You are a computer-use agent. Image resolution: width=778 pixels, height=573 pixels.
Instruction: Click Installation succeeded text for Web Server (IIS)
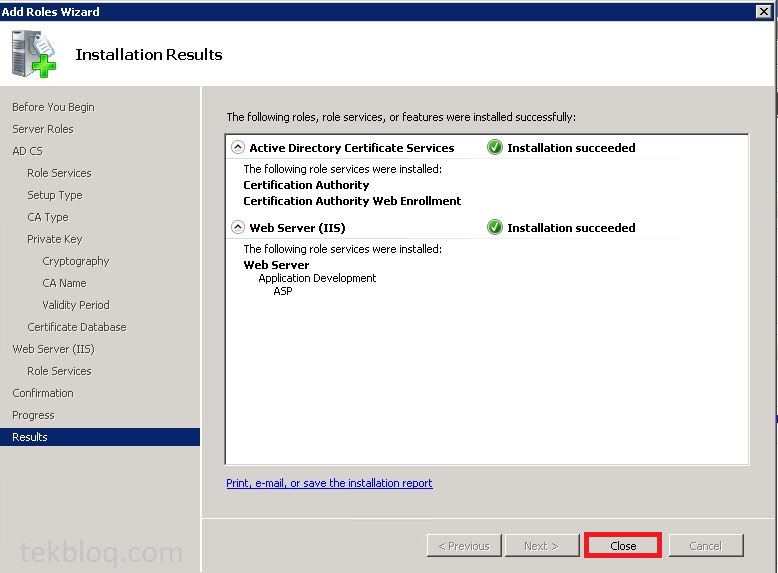pyautogui.click(x=571, y=228)
